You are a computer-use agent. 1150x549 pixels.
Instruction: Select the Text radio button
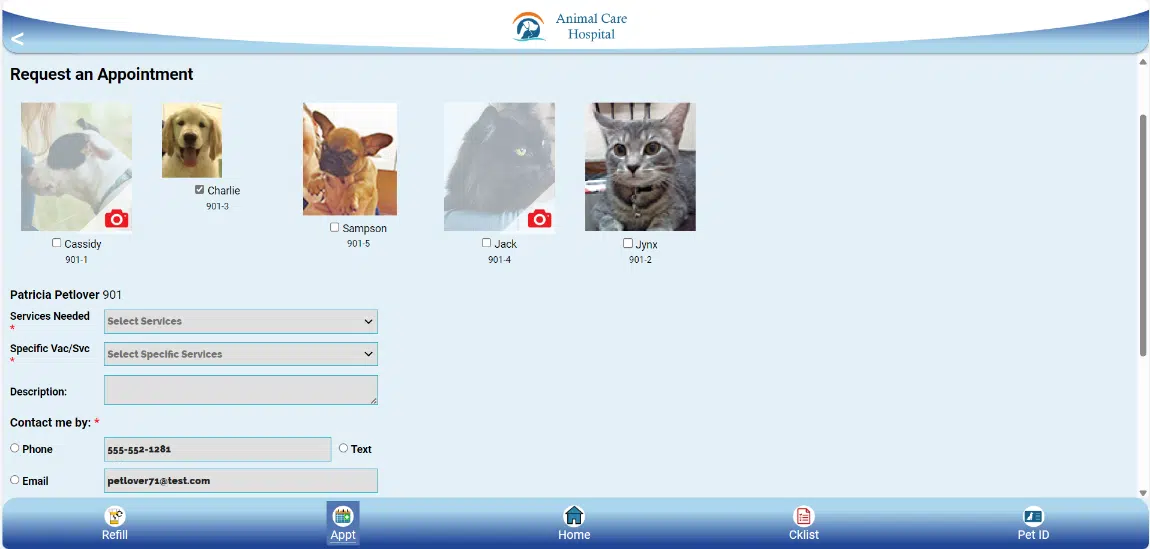344,449
